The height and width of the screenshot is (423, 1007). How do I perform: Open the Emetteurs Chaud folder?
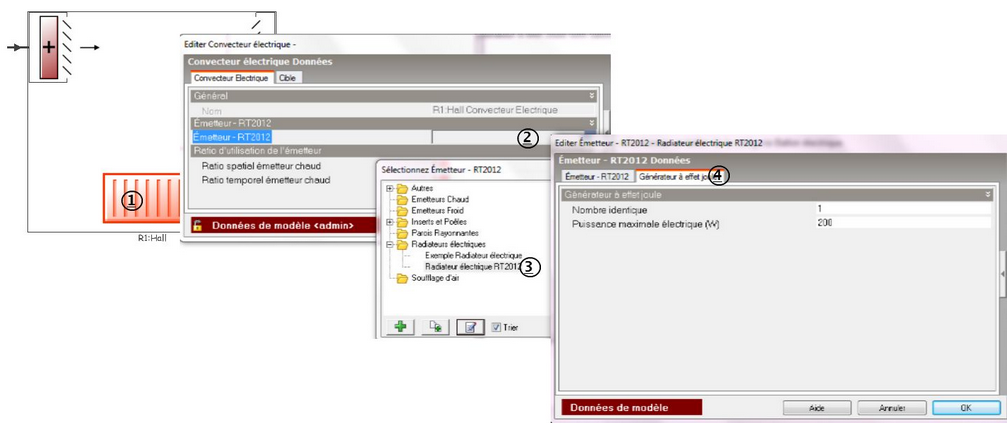pyautogui.click(x=438, y=198)
